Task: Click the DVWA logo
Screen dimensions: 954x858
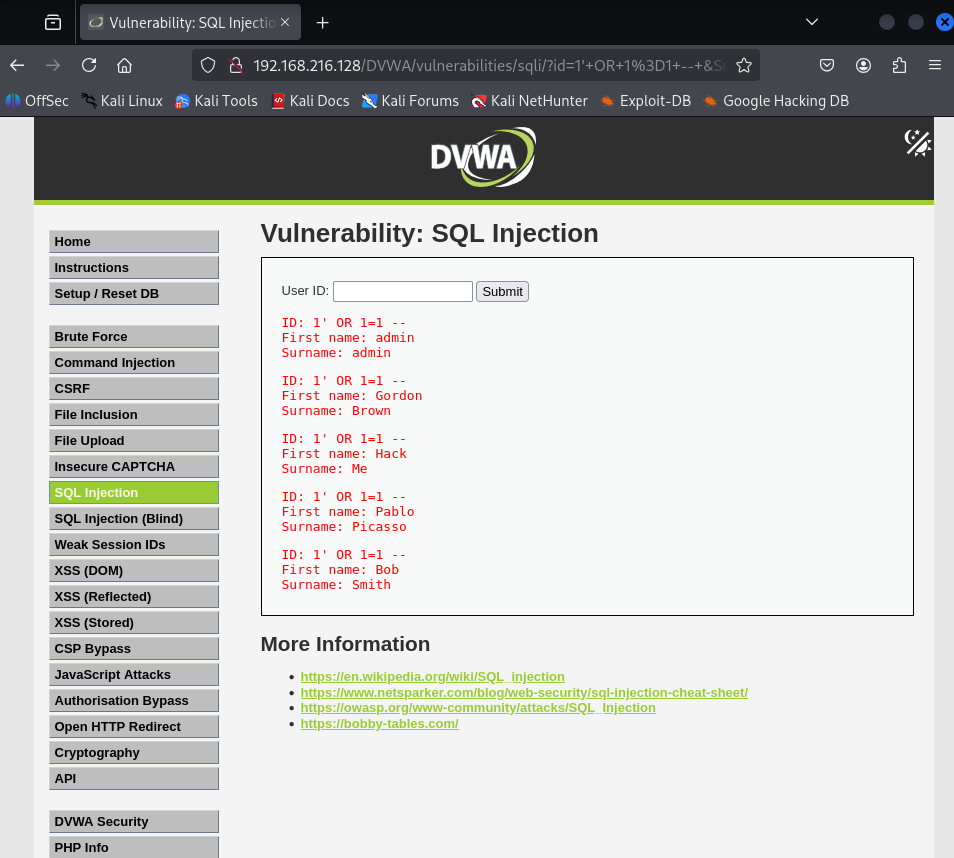Action: click(x=483, y=157)
